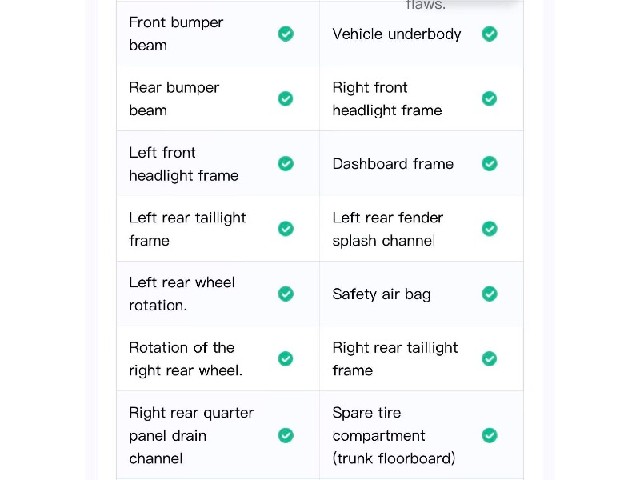Click the checkmark for Left front headlight frame

click(x=286, y=164)
